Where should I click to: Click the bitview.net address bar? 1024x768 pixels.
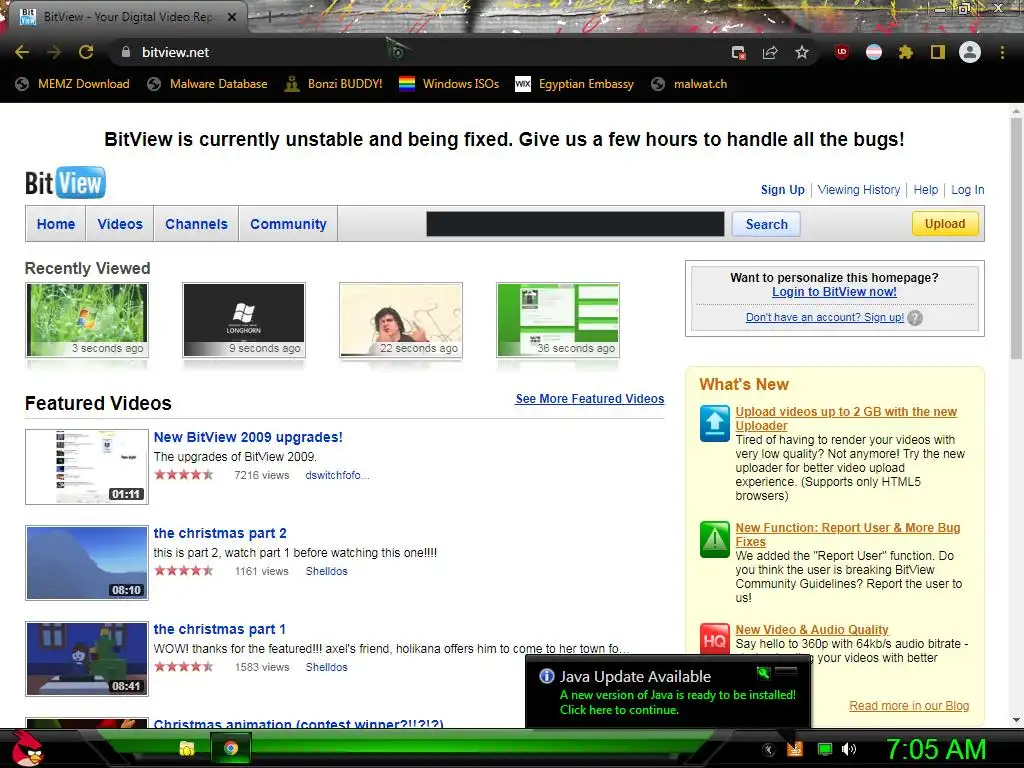click(418, 52)
